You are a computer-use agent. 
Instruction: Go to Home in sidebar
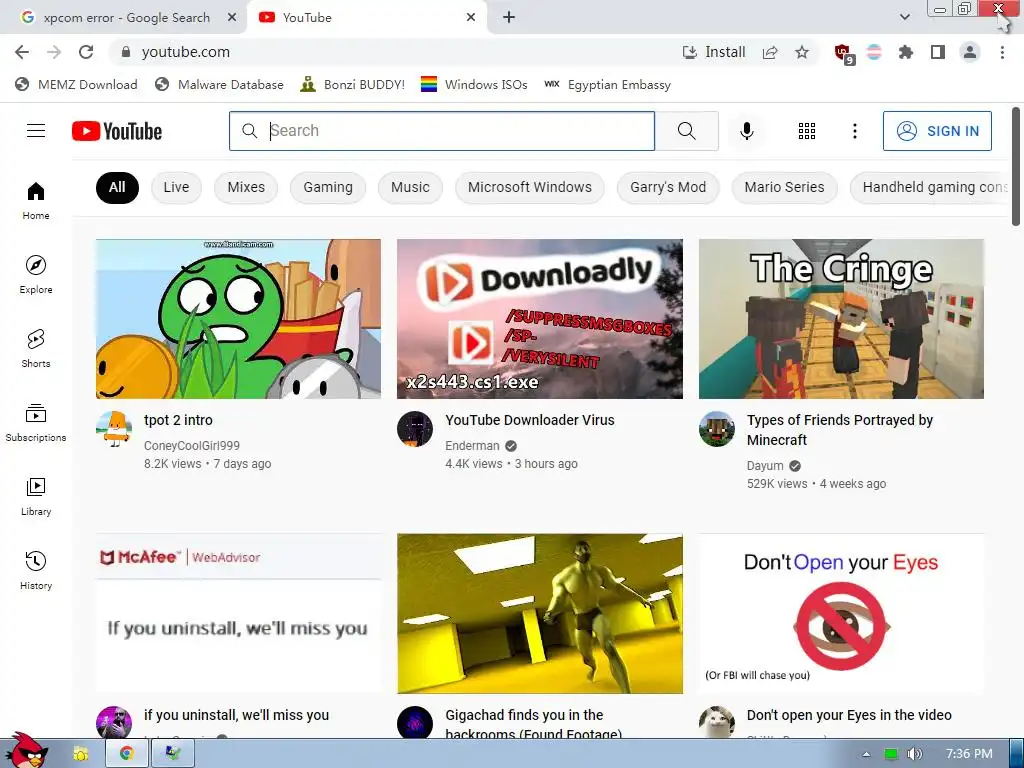36,200
